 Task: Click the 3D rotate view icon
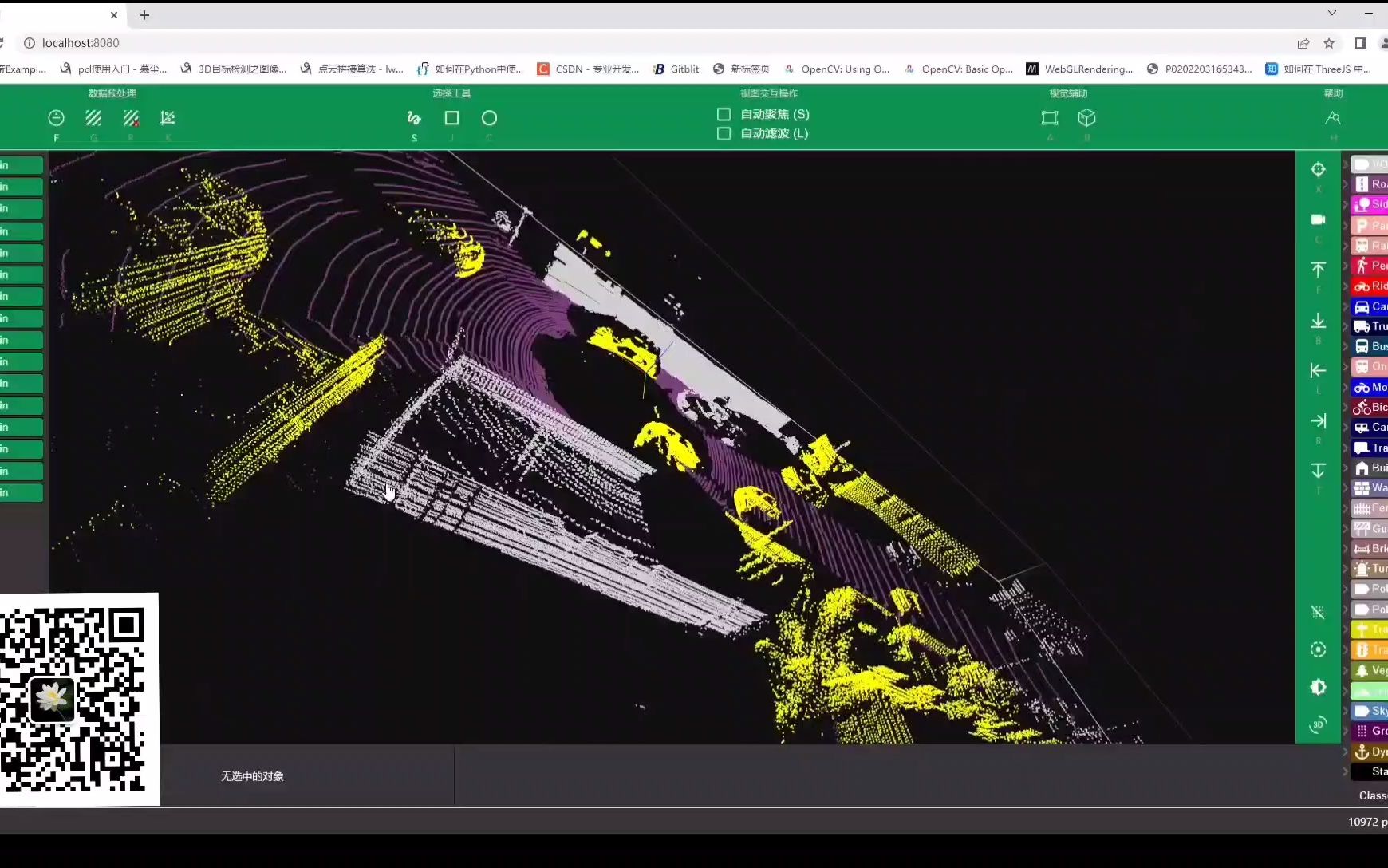(x=1318, y=724)
